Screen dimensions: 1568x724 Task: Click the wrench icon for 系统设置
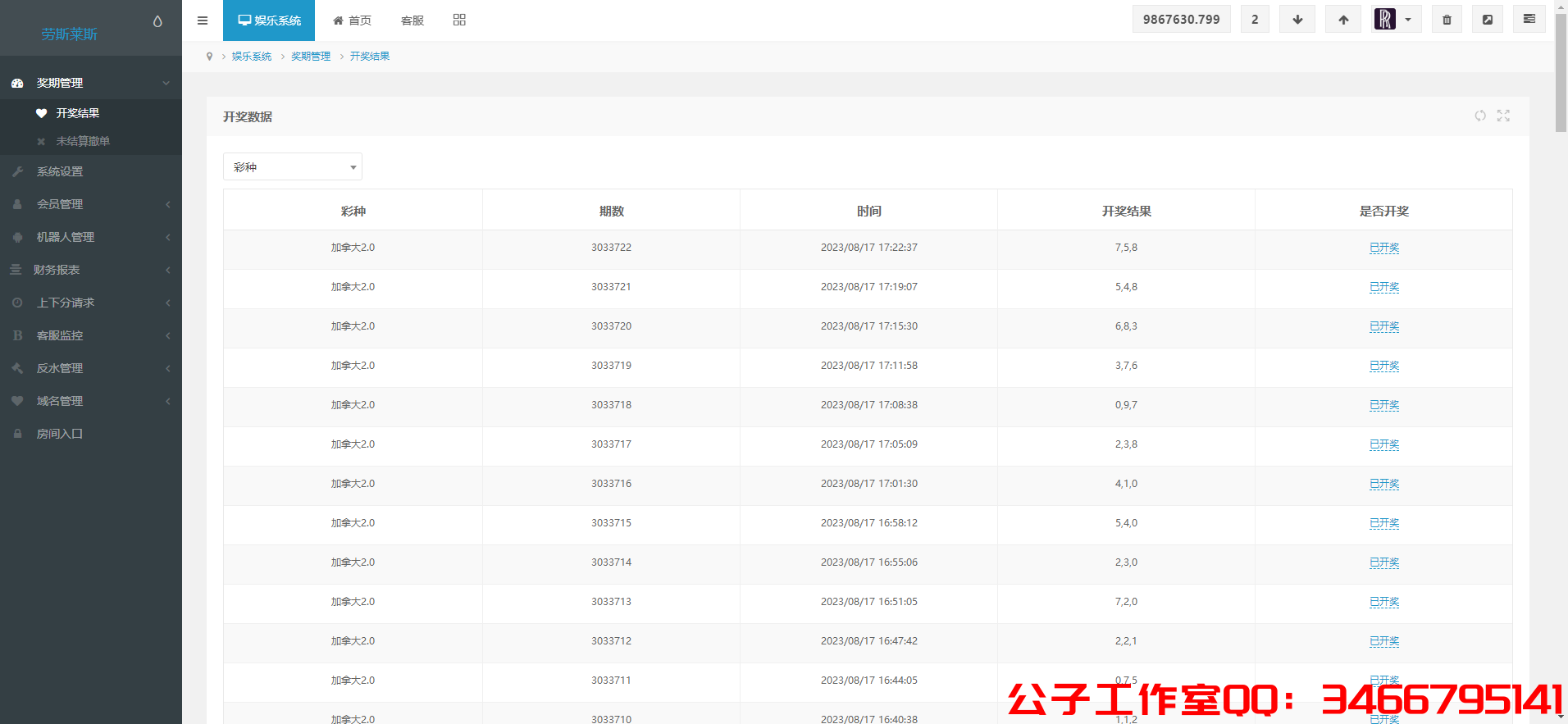pyautogui.click(x=17, y=171)
